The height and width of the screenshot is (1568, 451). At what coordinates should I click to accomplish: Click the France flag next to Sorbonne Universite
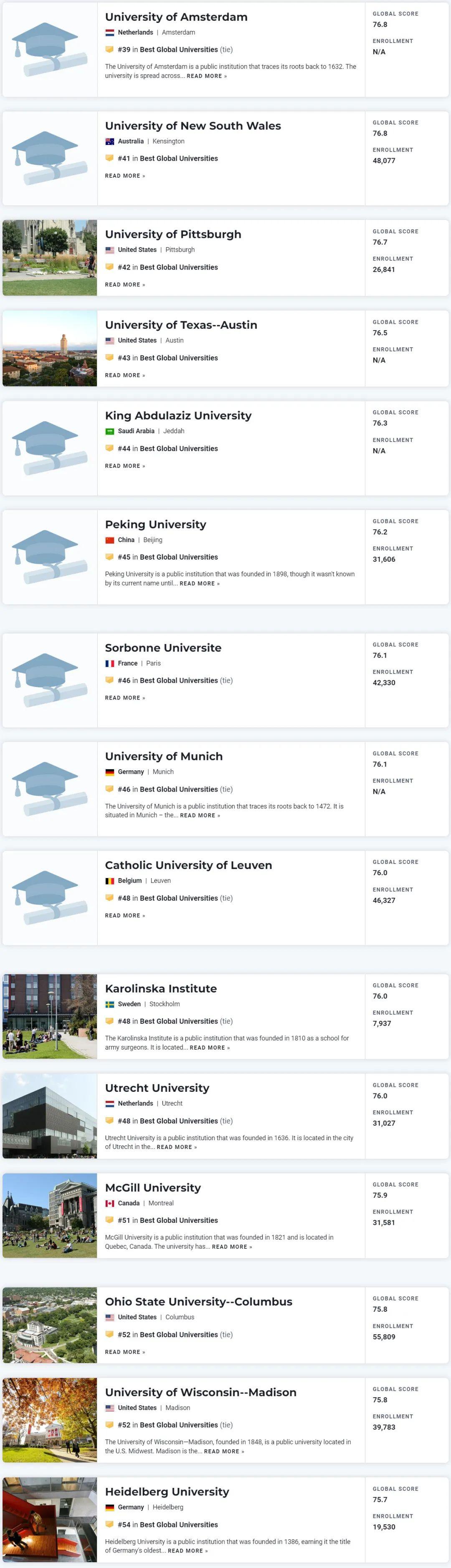point(109,664)
